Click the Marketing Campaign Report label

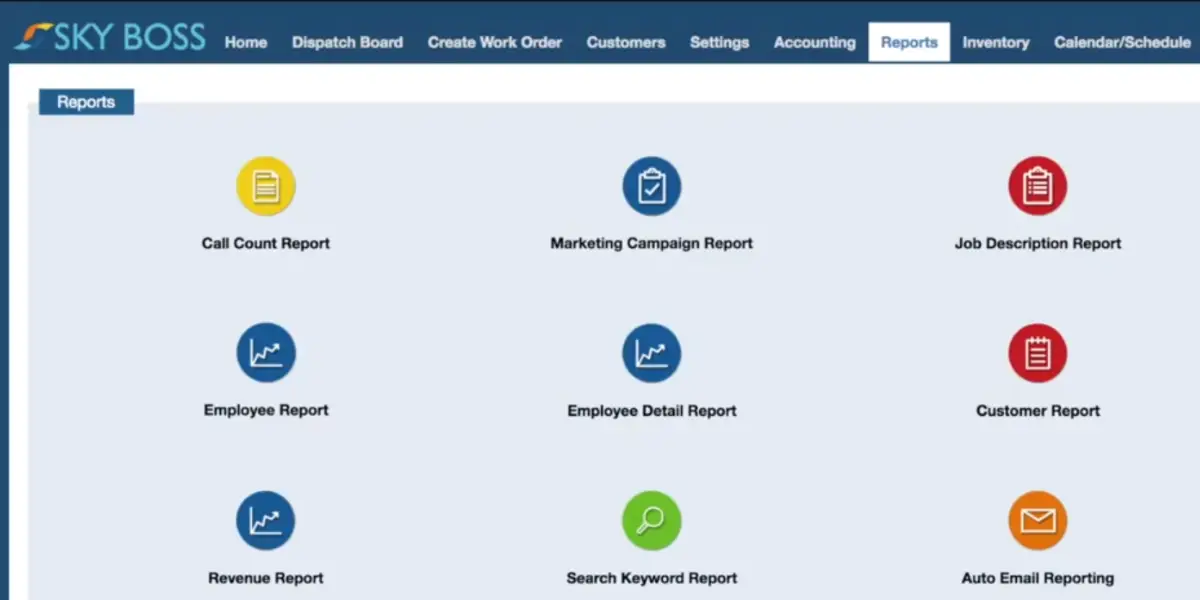(652, 243)
